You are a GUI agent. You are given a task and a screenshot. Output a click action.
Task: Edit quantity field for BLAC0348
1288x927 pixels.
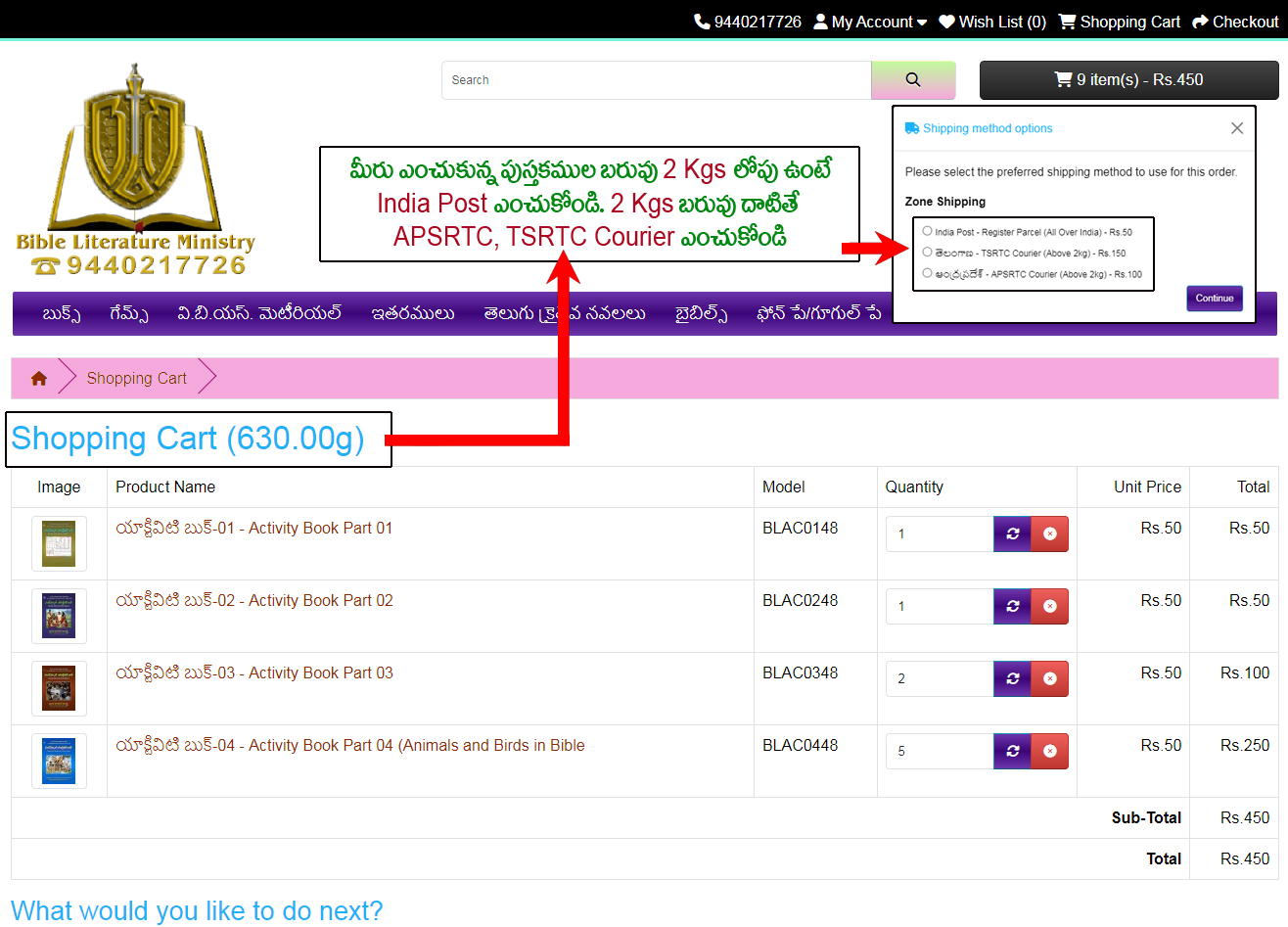pos(940,678)
